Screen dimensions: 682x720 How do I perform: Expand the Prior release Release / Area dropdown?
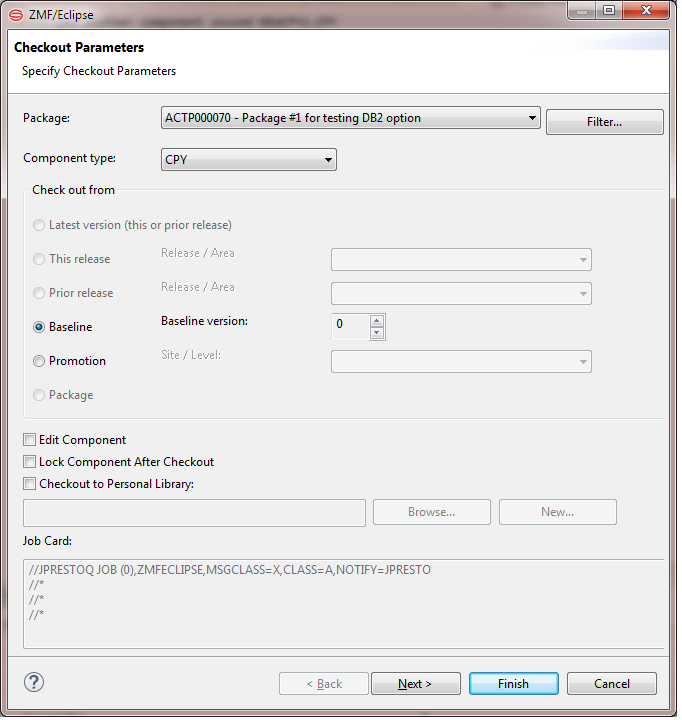pyautogui.click(x=461, y=293)
